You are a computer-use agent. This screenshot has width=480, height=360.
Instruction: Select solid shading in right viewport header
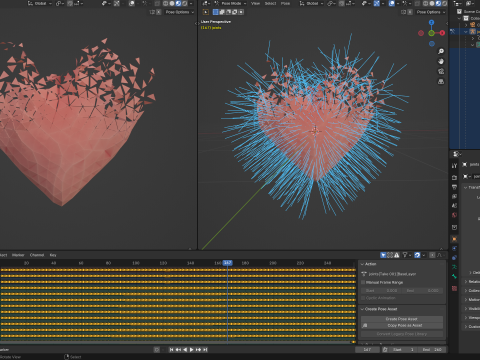[x=432, y=3]
